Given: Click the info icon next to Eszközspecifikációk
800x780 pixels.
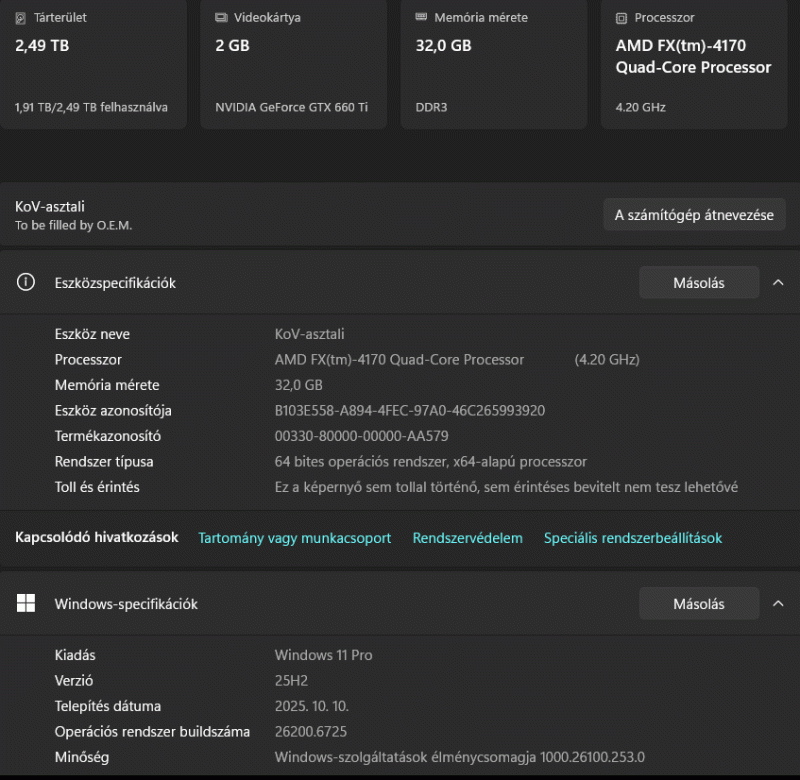Looking at the screenshot, I should point(26,283).
